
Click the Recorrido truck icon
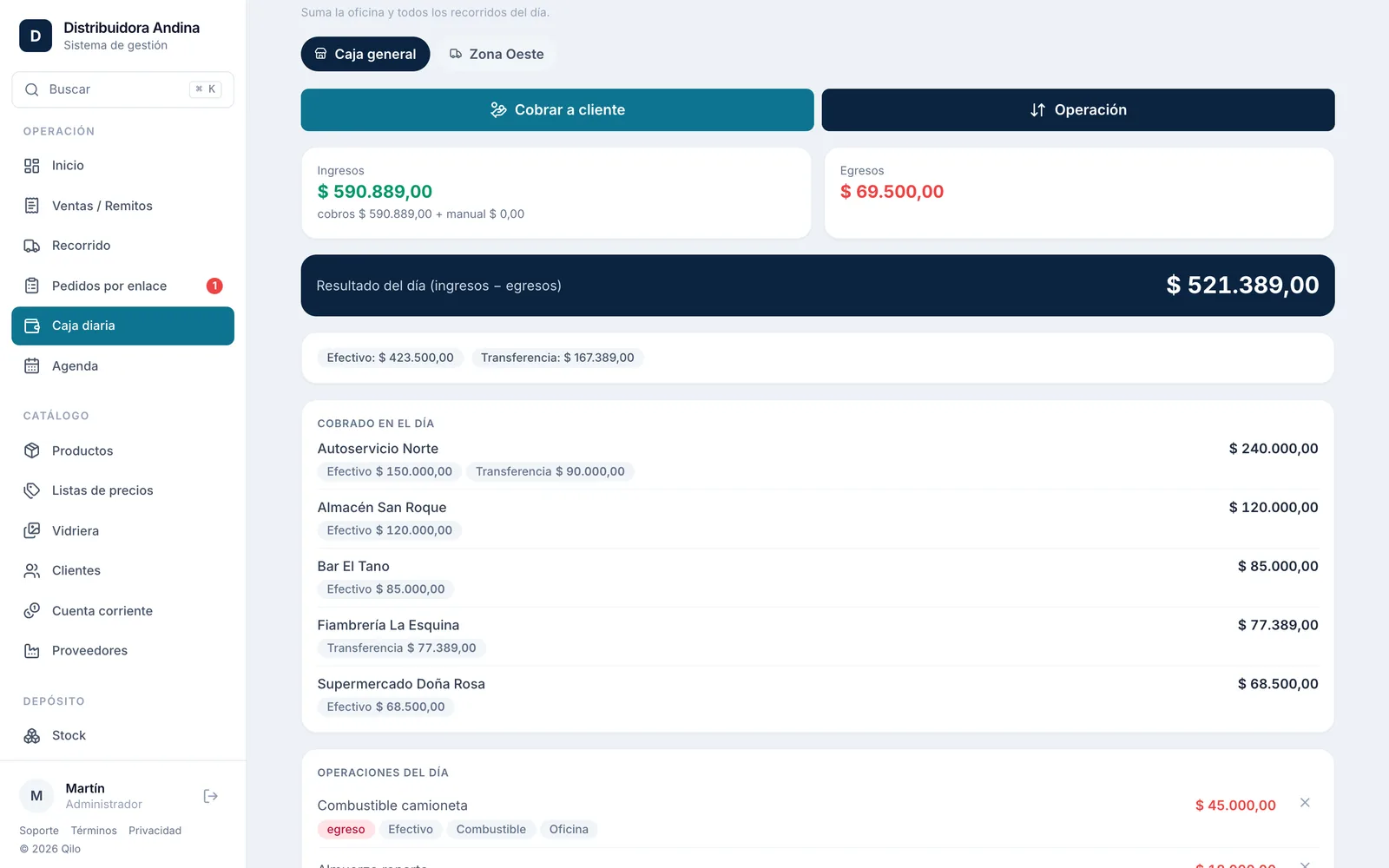click(x=32, y=246)
